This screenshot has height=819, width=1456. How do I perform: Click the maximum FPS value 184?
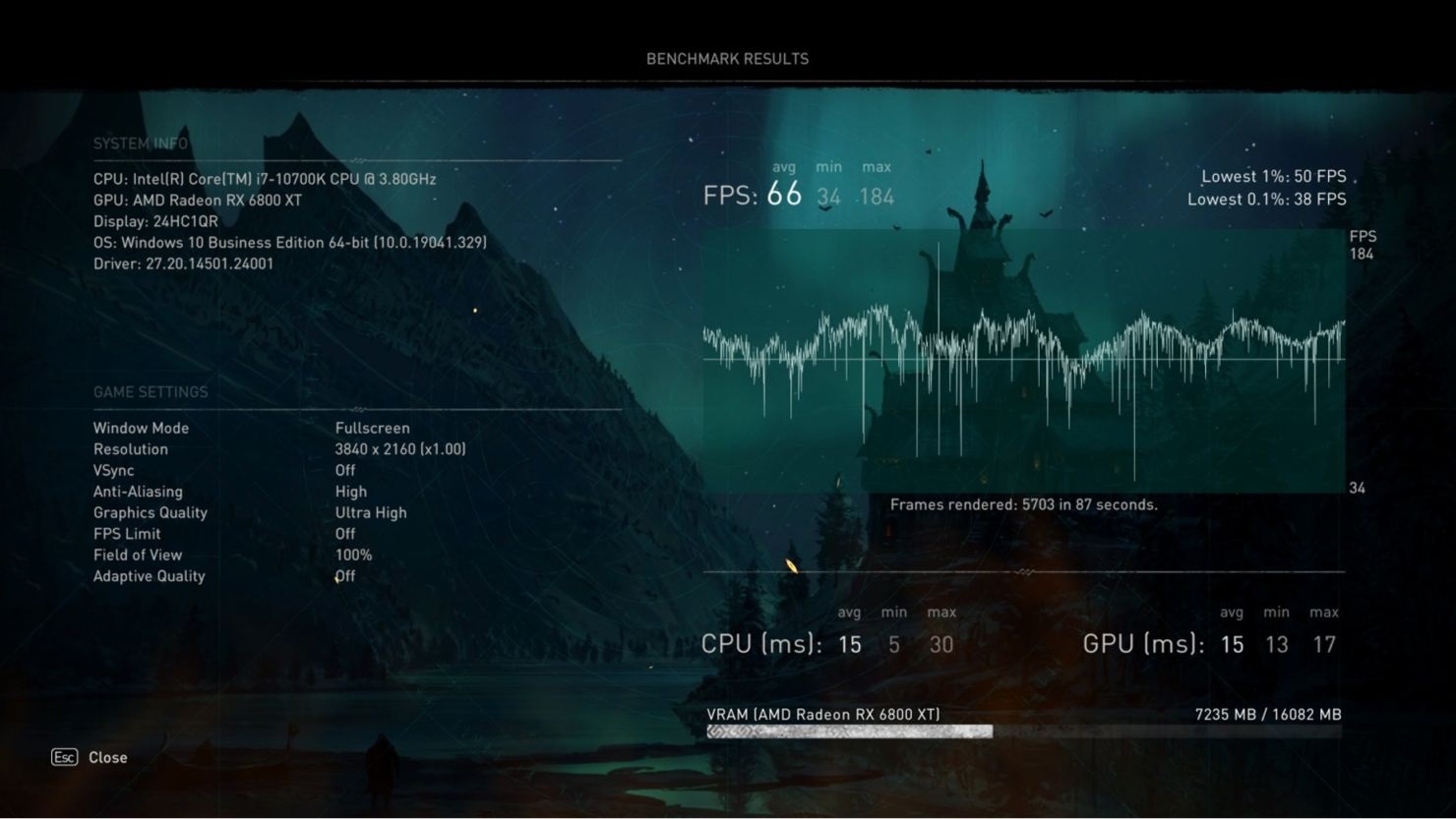[x=877, y=198]
